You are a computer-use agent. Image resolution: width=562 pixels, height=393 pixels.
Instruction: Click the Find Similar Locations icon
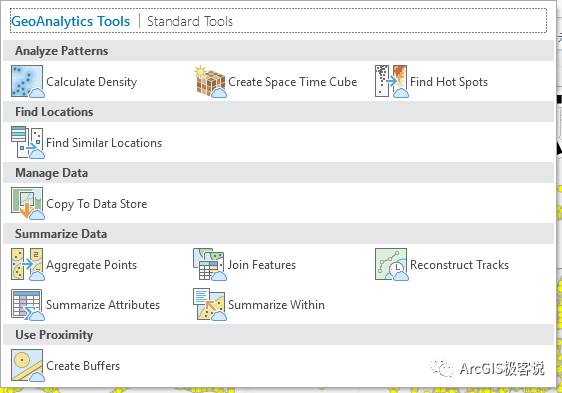pyautogui.click(x=28, y=142)
